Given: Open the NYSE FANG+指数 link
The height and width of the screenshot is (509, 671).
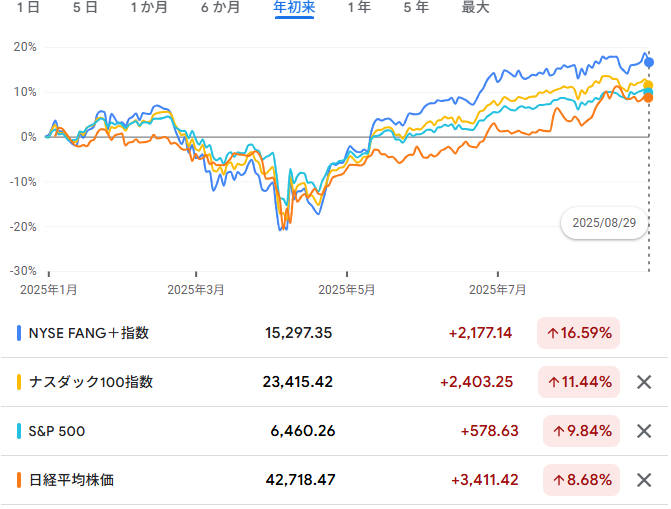Looking at the screenshot, I should pyautogui.click(x=89, y=333).
